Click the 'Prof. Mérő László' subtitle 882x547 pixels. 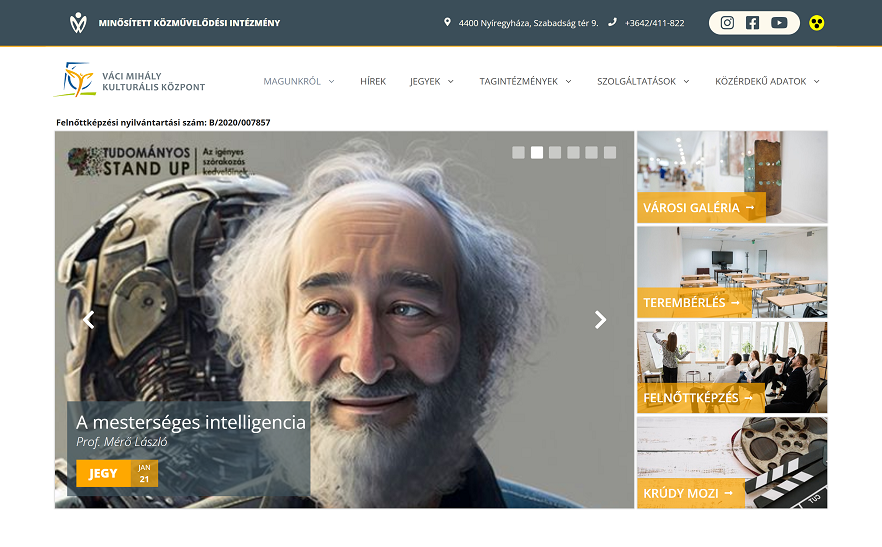(122, 442)
